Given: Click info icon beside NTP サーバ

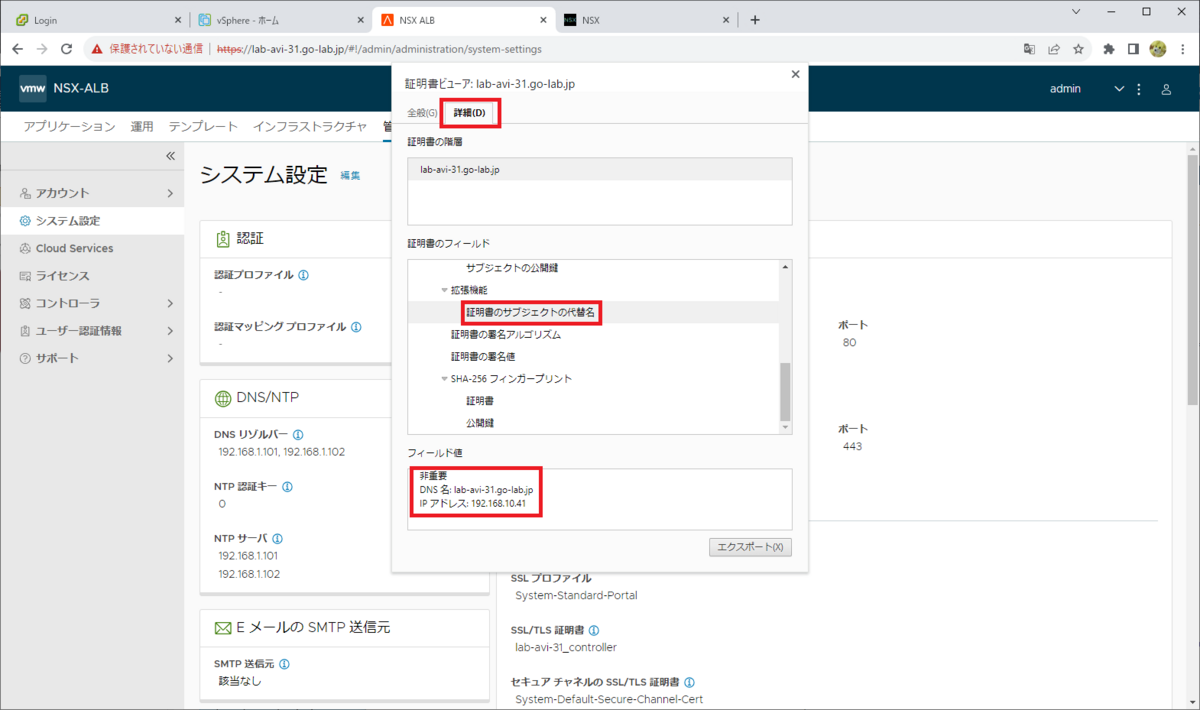Looking at the screenshot, I should 277,539.
